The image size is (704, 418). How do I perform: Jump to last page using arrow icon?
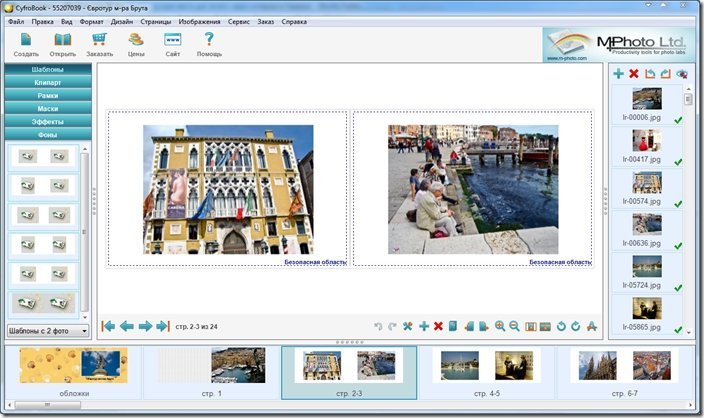(x=162, y=326)
